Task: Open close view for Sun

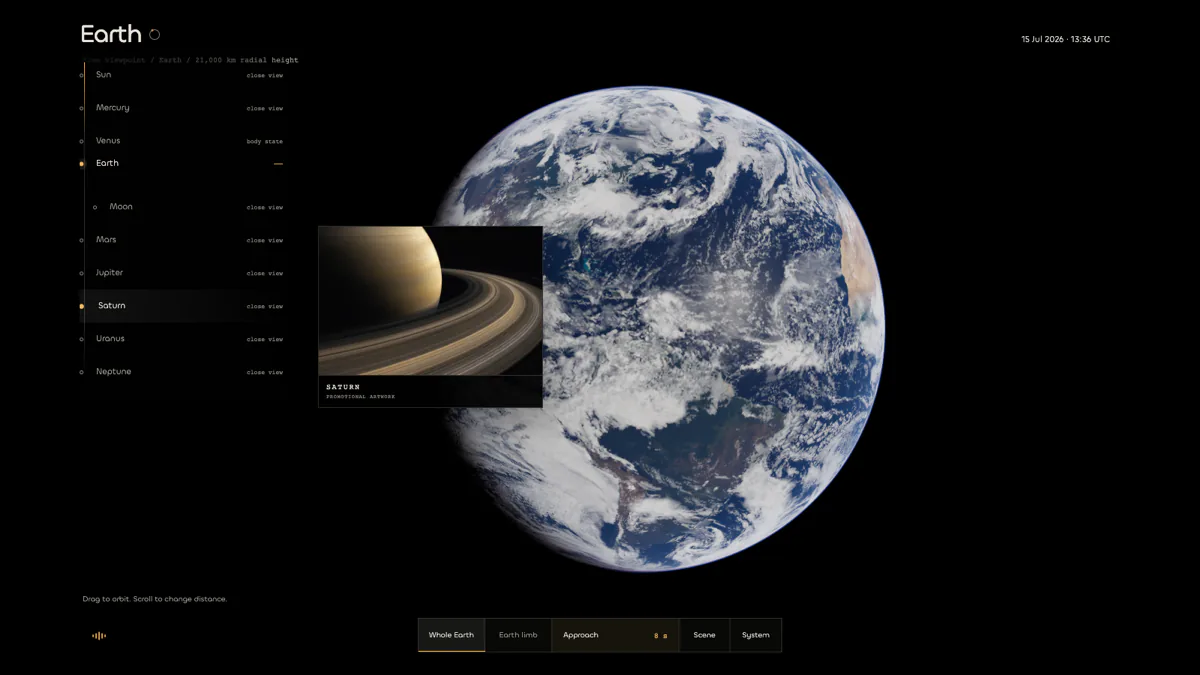Action: tap(265, 76)
